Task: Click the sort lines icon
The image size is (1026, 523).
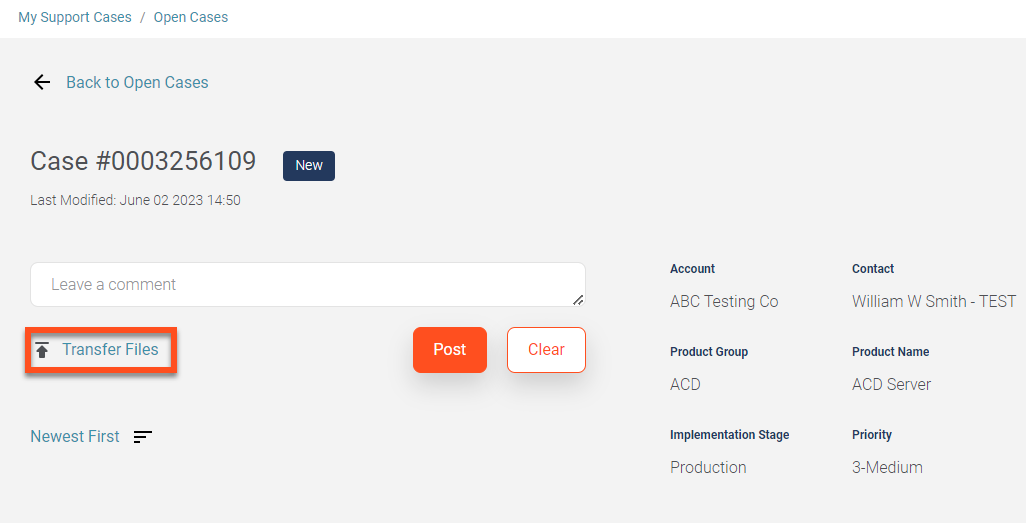Action: 143,437
